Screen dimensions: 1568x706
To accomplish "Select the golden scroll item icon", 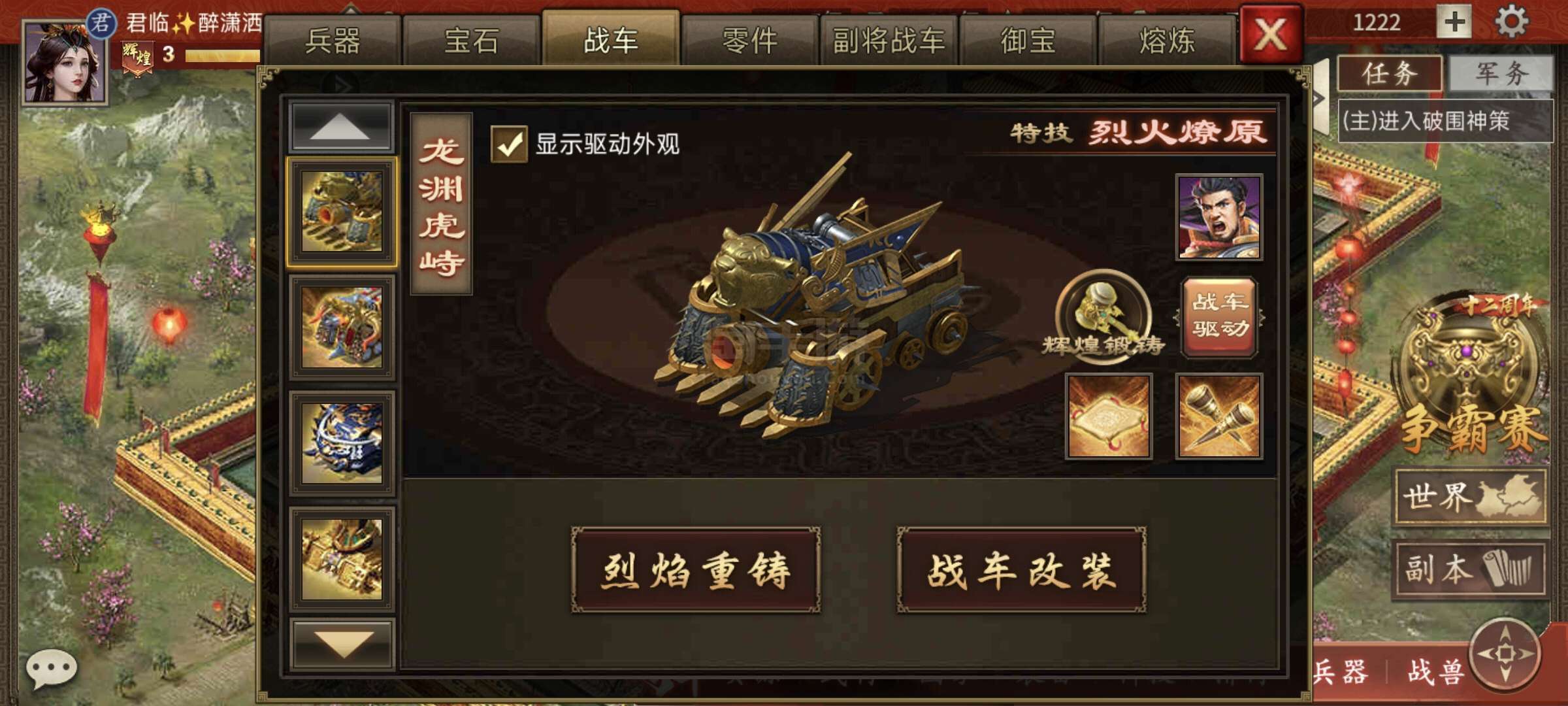I will point(1109,416).
